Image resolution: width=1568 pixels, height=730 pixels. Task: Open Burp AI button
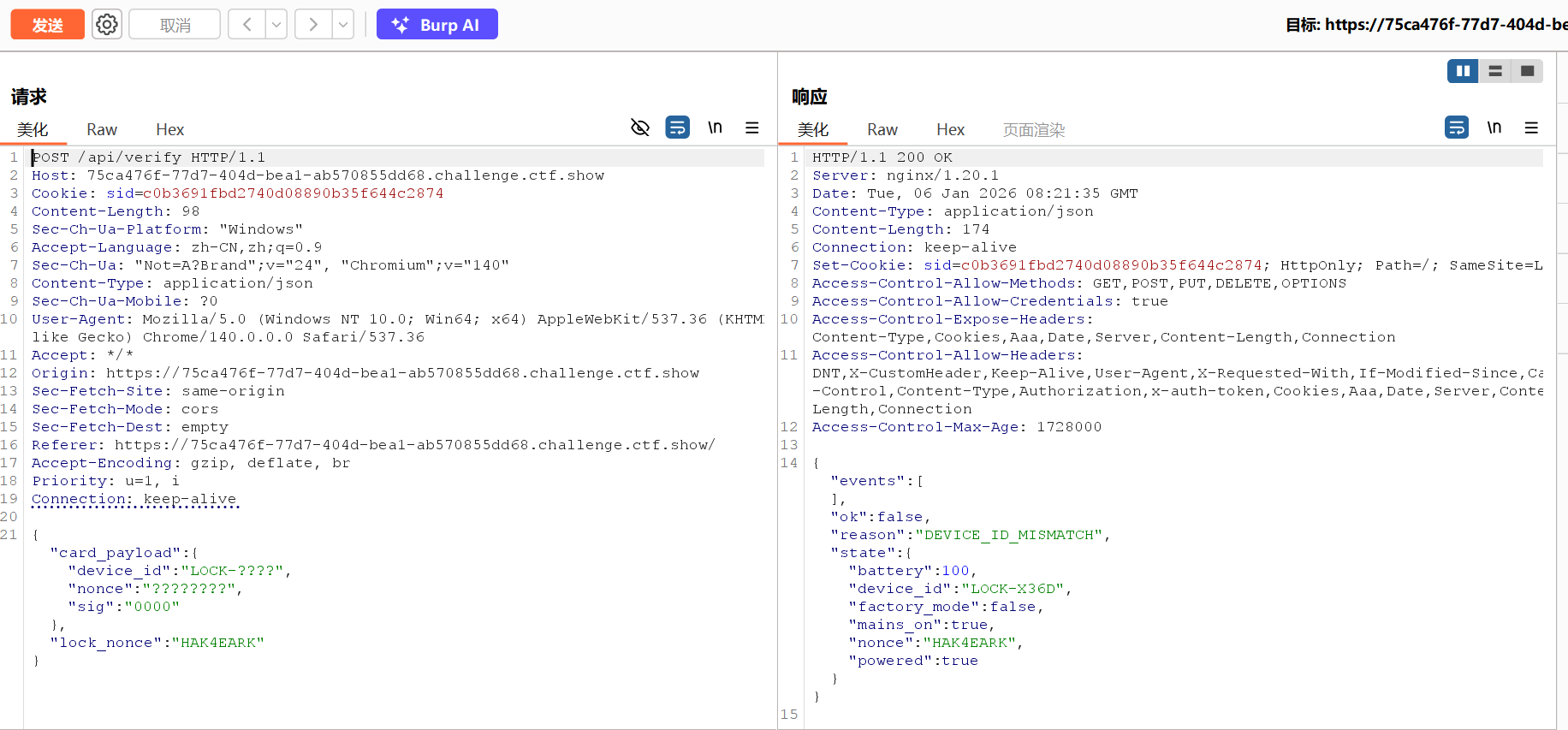coord(437,25)
